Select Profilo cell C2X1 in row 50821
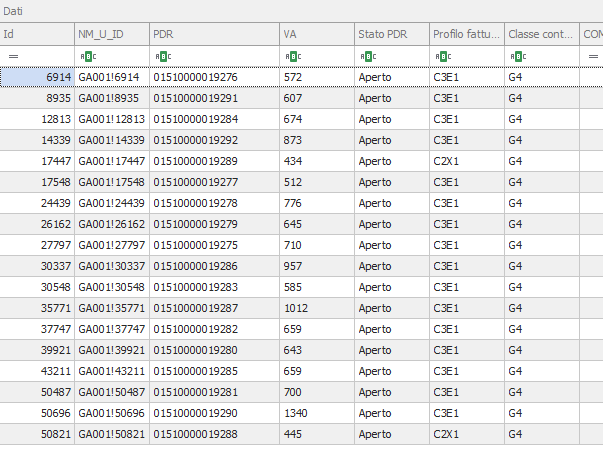The width and height of the screenshot is (603, 455). click(467, 434)
